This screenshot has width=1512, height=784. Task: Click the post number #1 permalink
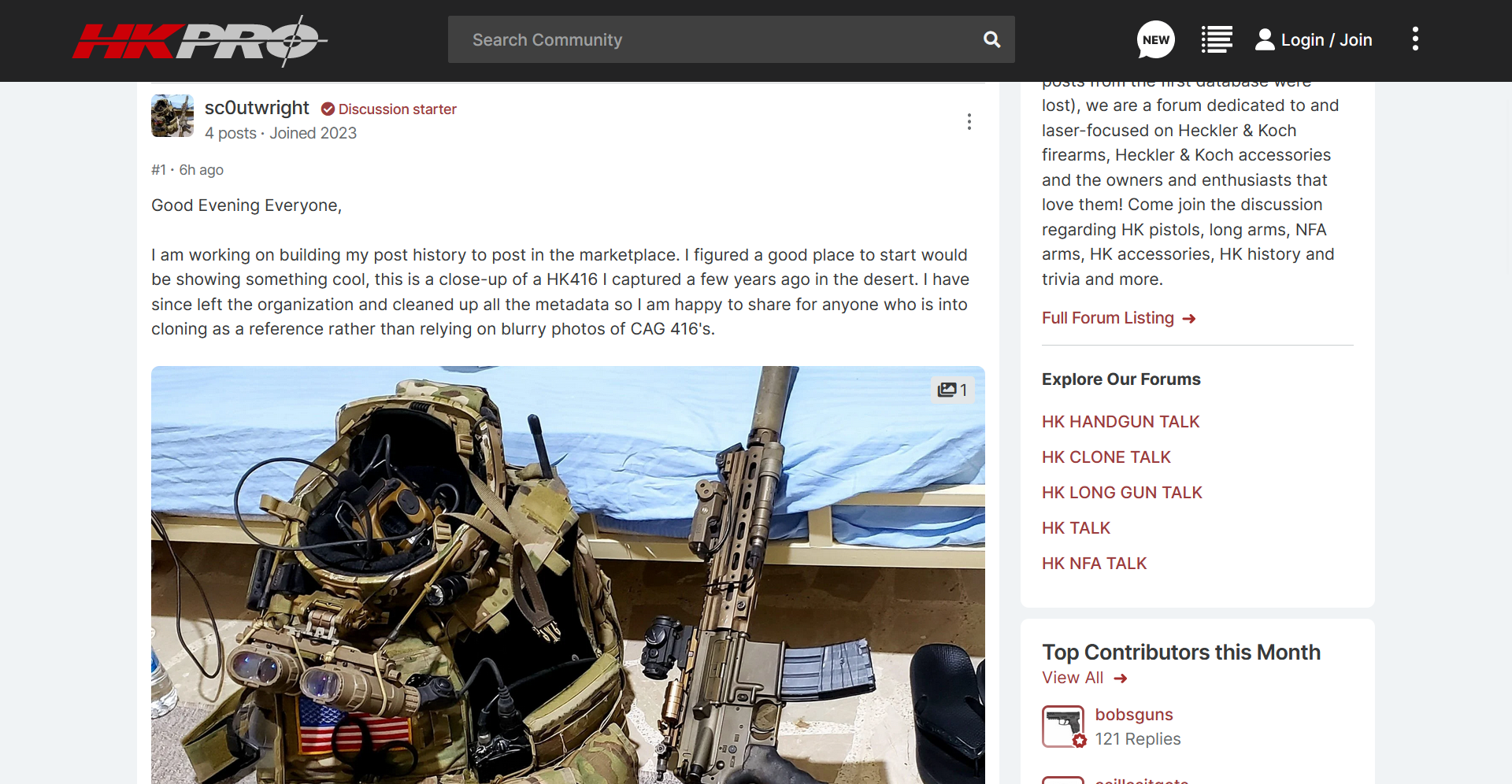tap(158, 170)
